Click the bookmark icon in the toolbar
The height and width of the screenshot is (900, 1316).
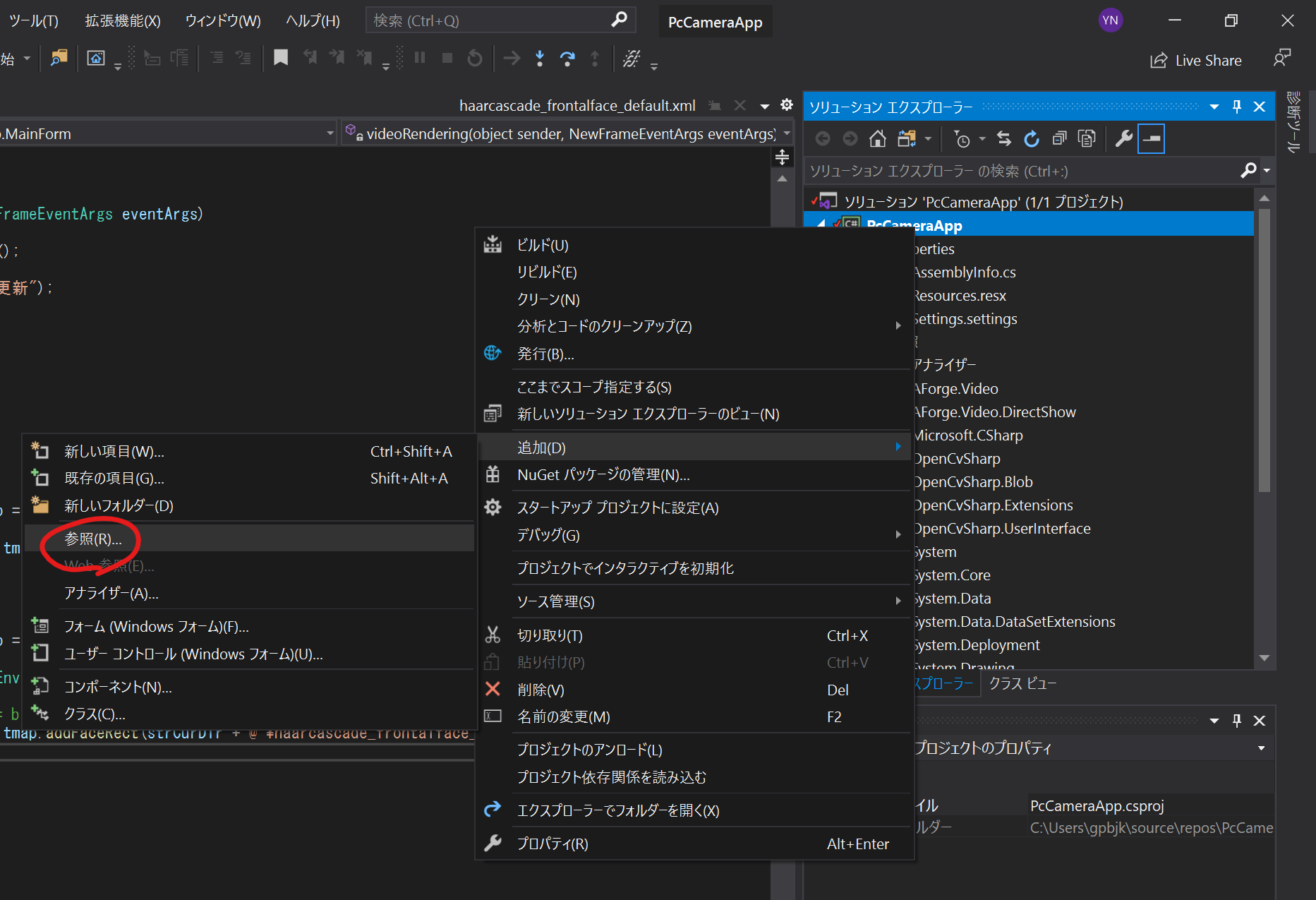281,58
